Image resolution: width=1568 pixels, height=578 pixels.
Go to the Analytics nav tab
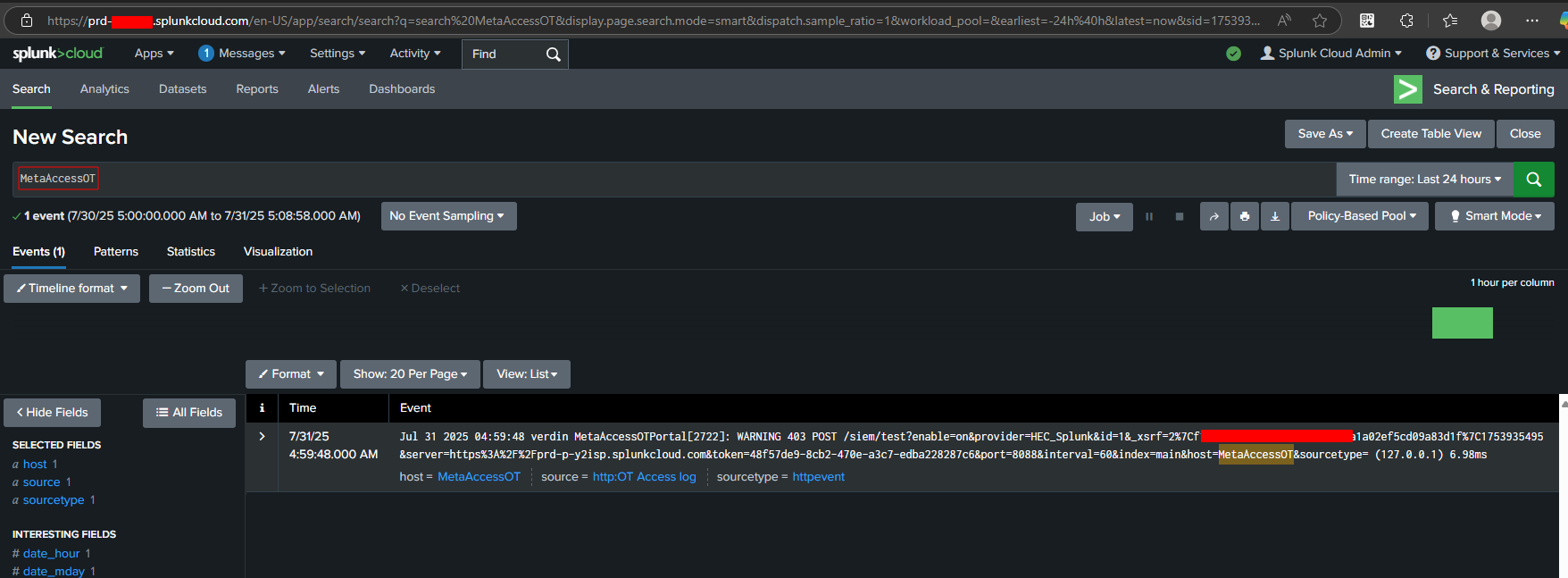(x=104, y=89)
